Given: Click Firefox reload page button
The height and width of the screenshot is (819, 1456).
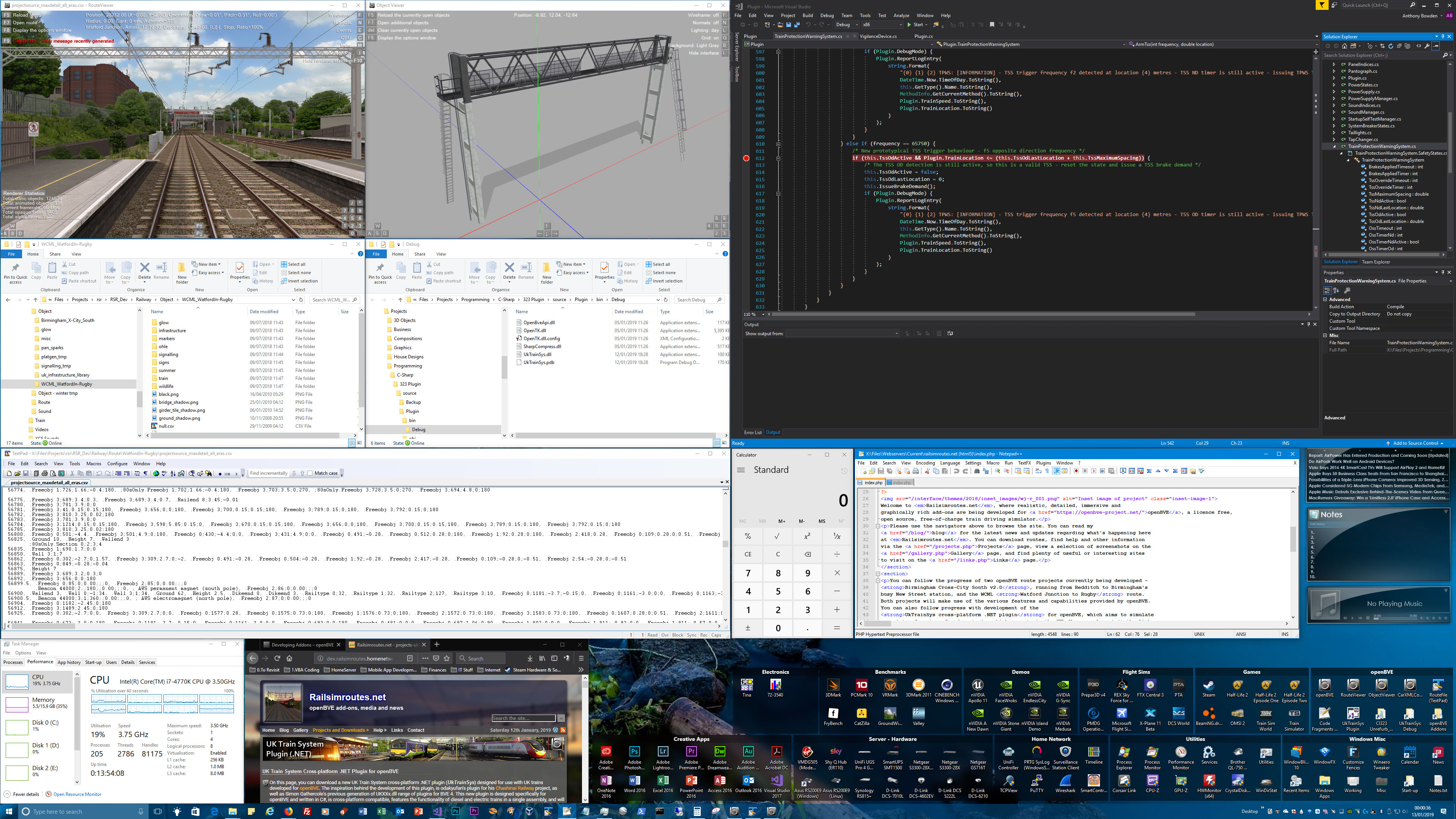Looking at the screenshot, I should click(x=277, y=659).
